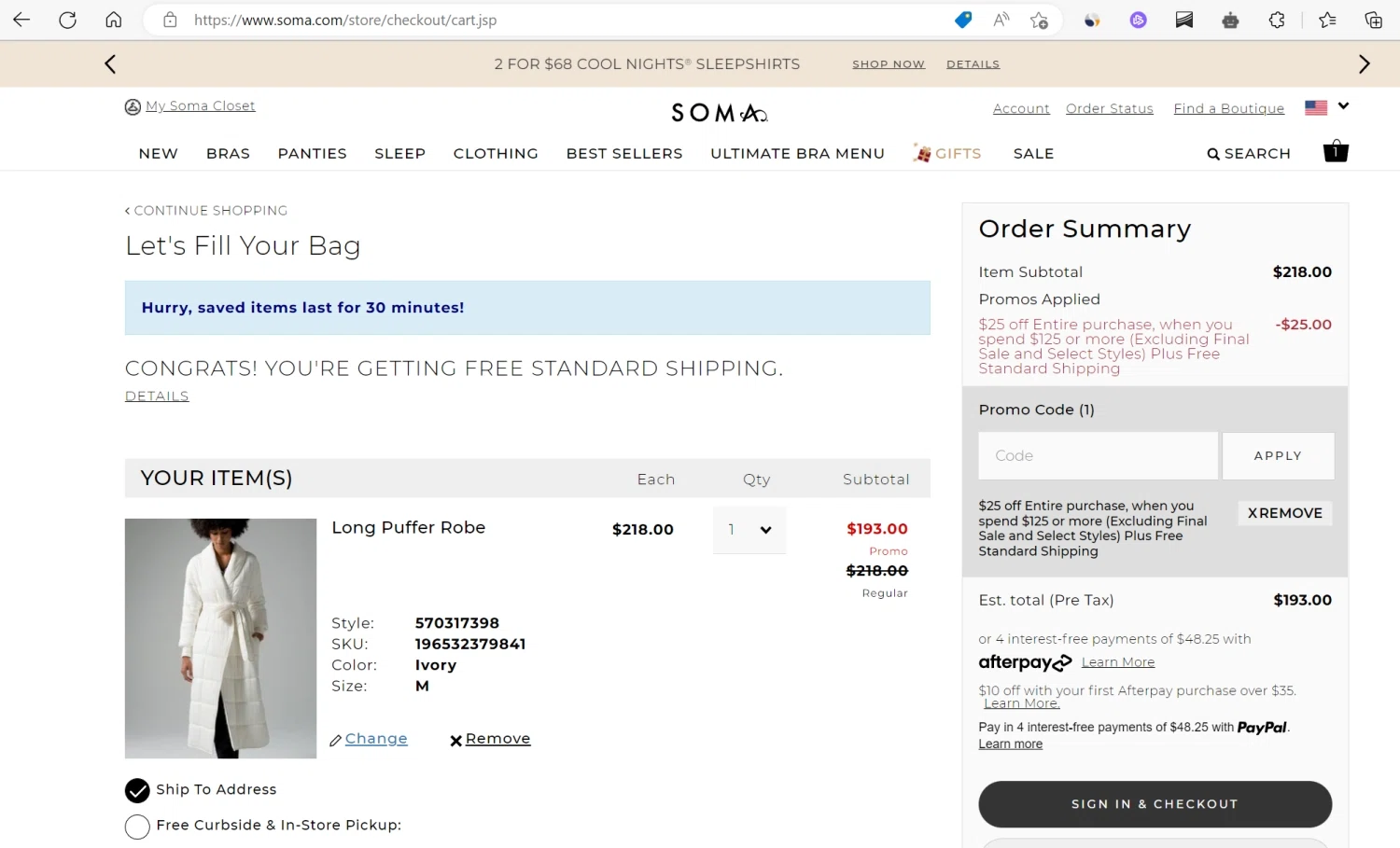The height and width of the screenshot is (848, 1400).
Task: Go to previous promo banner arrow
Action: 110,64
